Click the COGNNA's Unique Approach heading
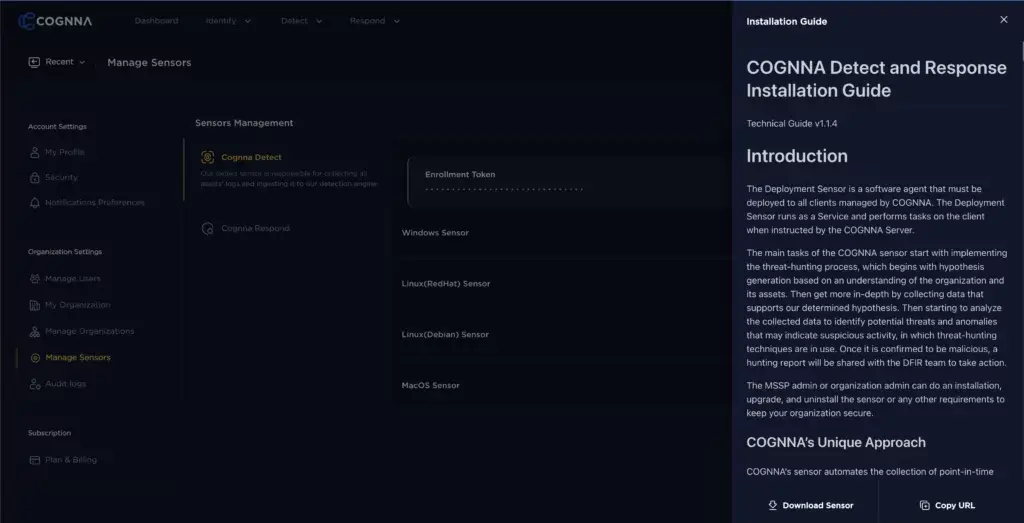 (x=836, y=443)
